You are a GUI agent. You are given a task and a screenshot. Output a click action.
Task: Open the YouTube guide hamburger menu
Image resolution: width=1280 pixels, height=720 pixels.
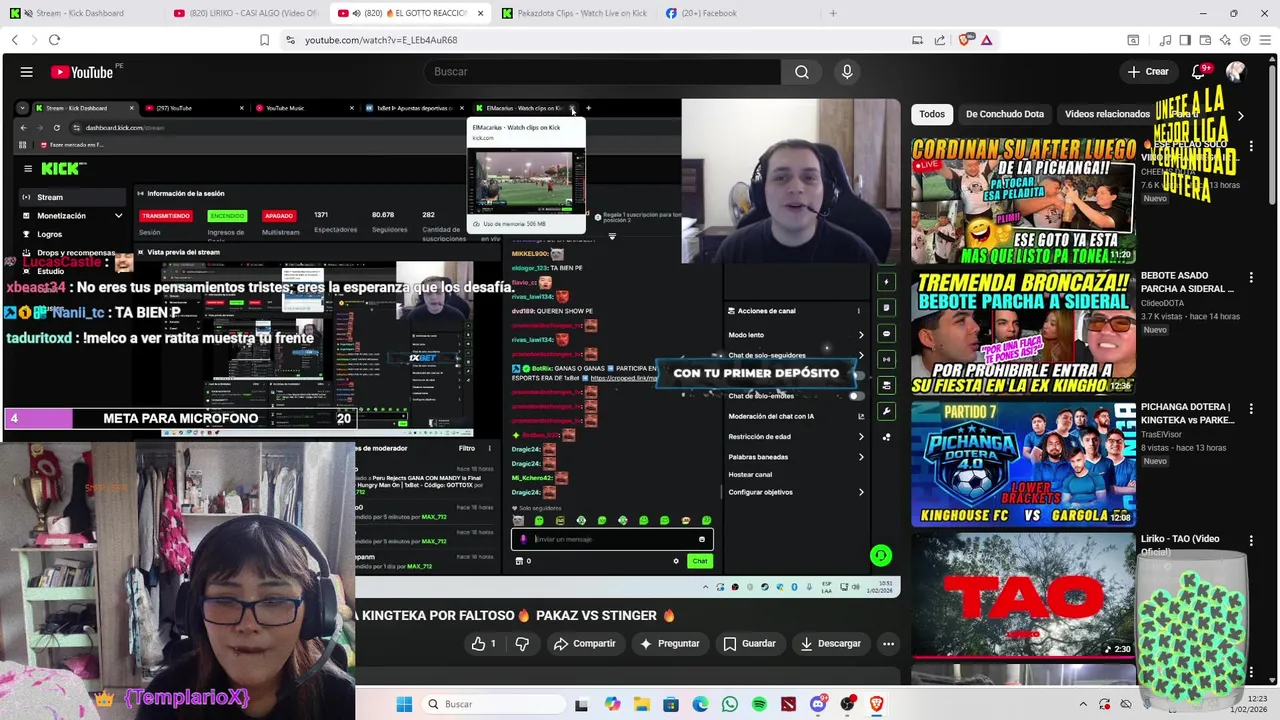point(27,72)
